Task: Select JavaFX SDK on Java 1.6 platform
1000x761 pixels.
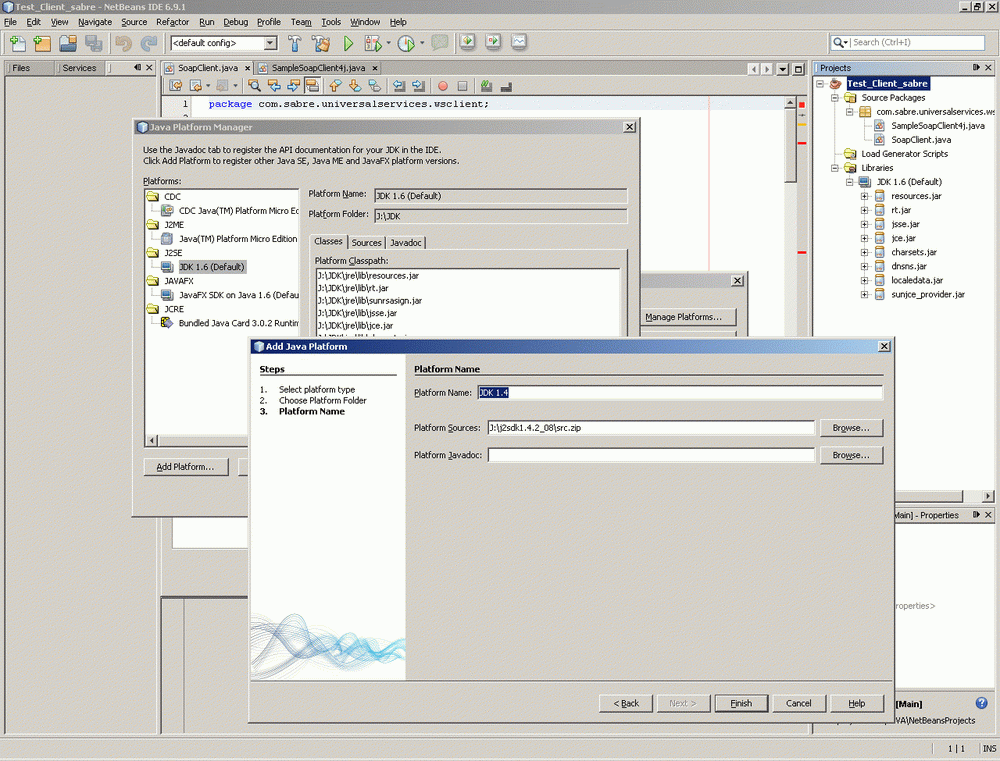Action: click(238, 295)
